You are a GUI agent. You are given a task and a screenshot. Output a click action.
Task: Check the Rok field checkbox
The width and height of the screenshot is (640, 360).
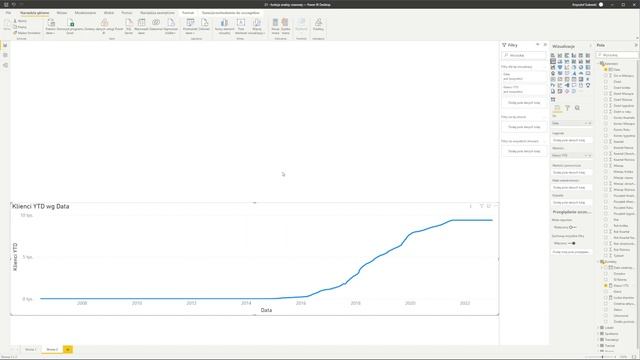tap(606, 220)
